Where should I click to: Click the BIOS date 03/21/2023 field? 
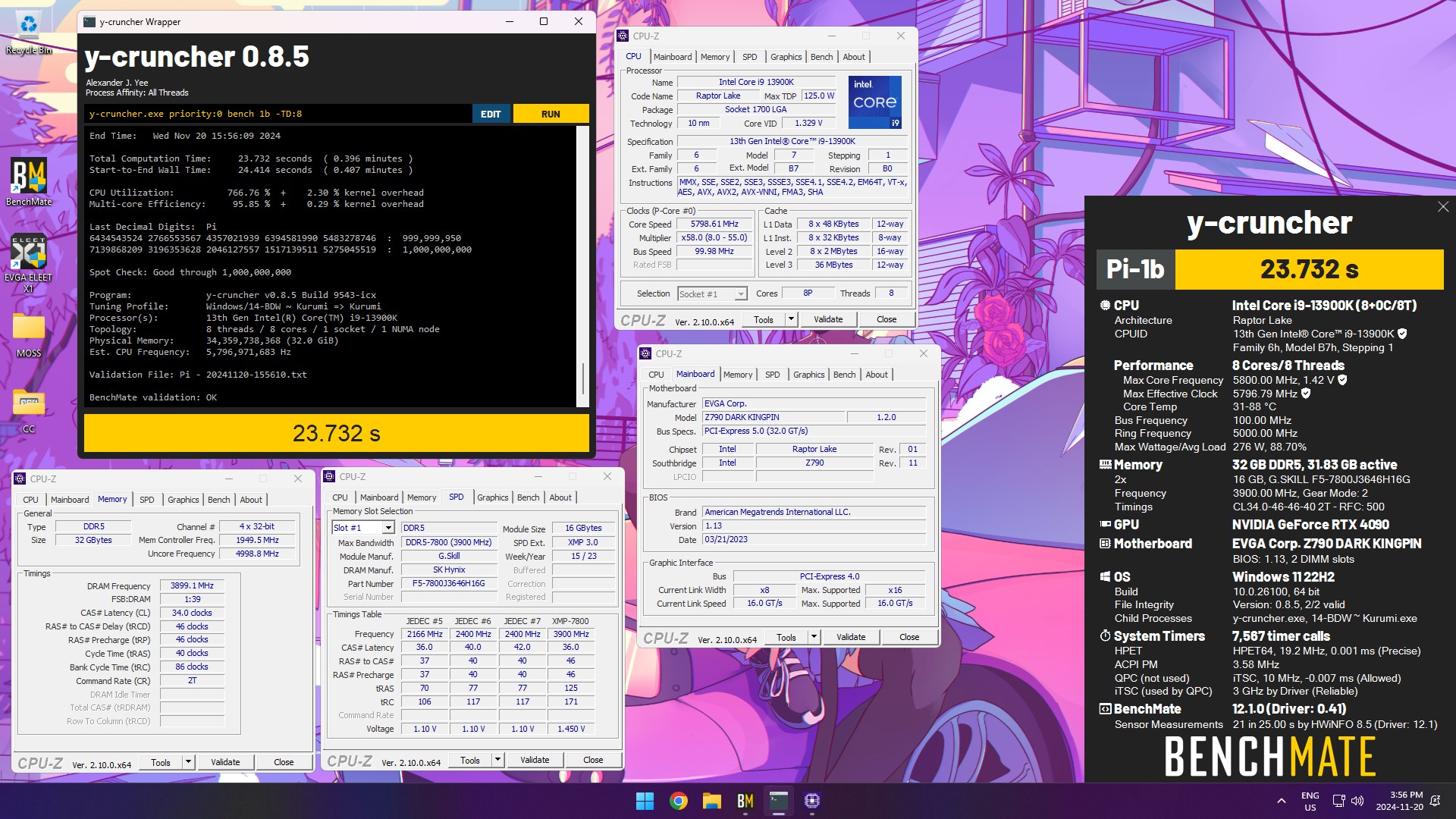[814, 540]
